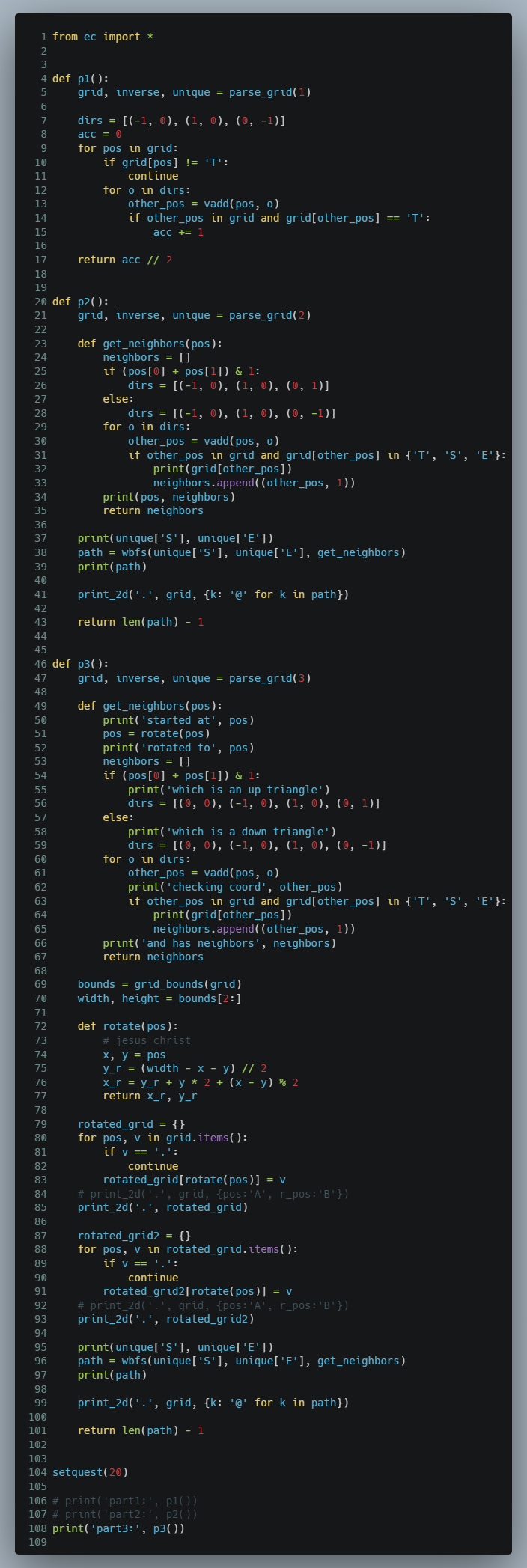Select the 'def p2():' definition
Image resolution: width=527 pixels, height=1568 pixels.
(81, 302)
